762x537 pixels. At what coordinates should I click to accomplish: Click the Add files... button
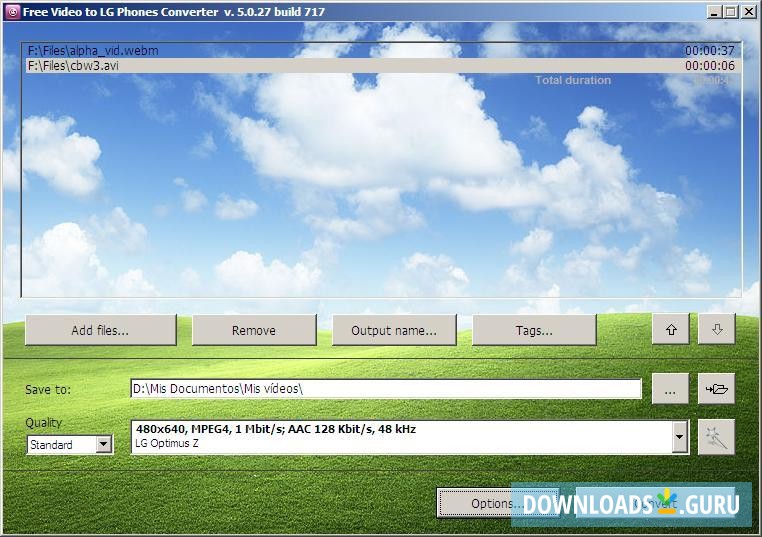[x=101, y=330]
